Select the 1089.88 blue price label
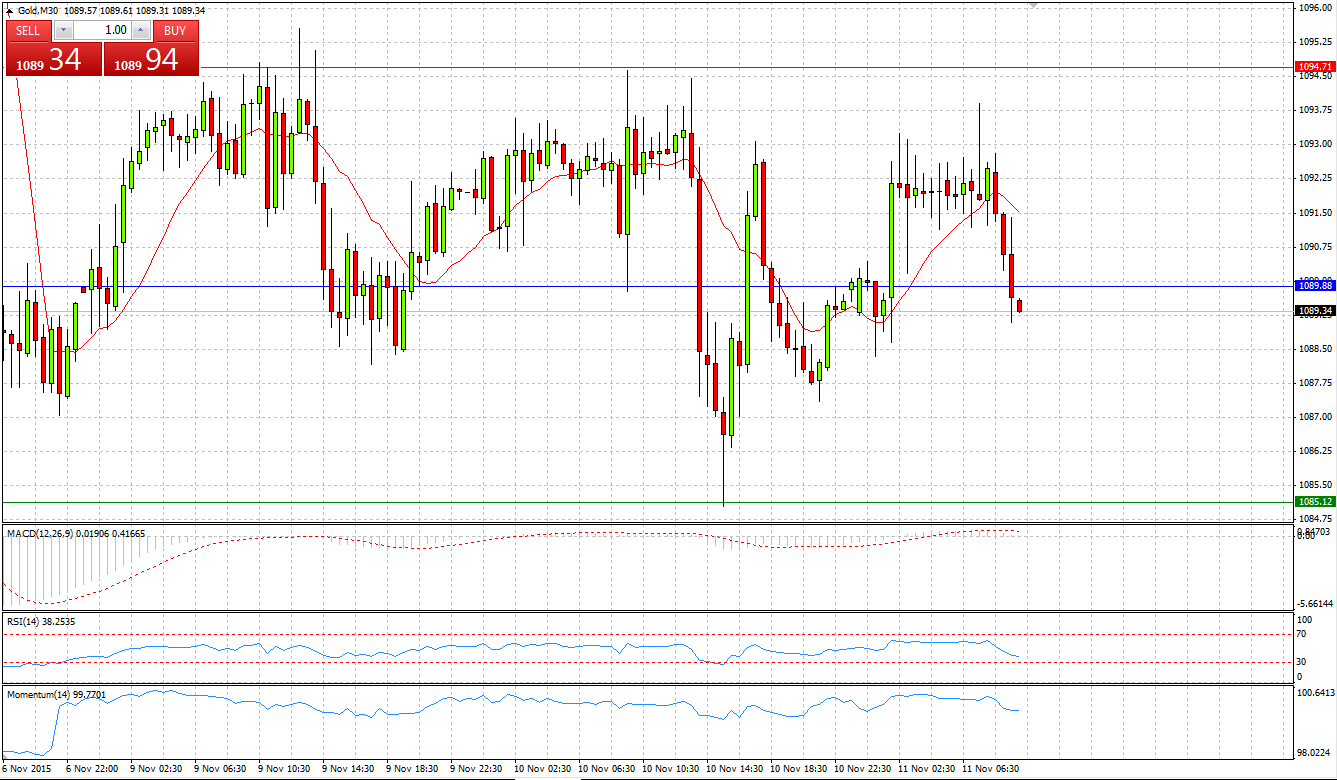The height and width of the screenshot is (780, 1337). pos(1315,285)
